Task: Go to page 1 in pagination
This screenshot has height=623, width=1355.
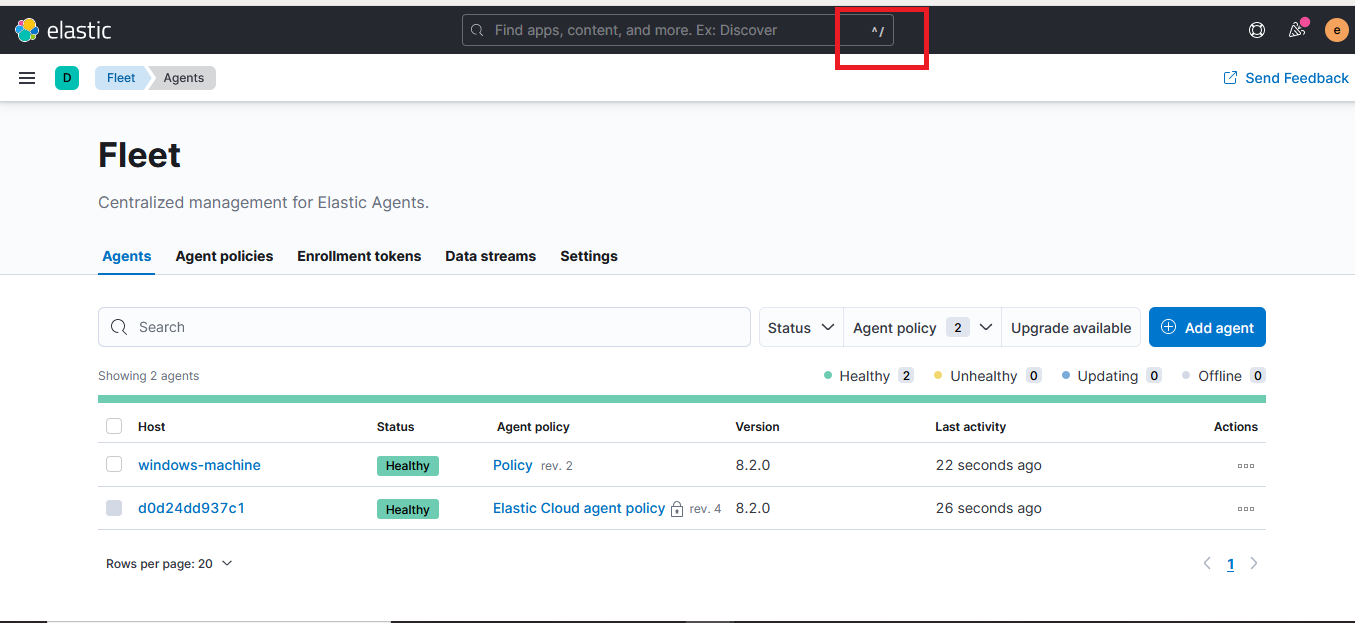Action: (1230, 564)
